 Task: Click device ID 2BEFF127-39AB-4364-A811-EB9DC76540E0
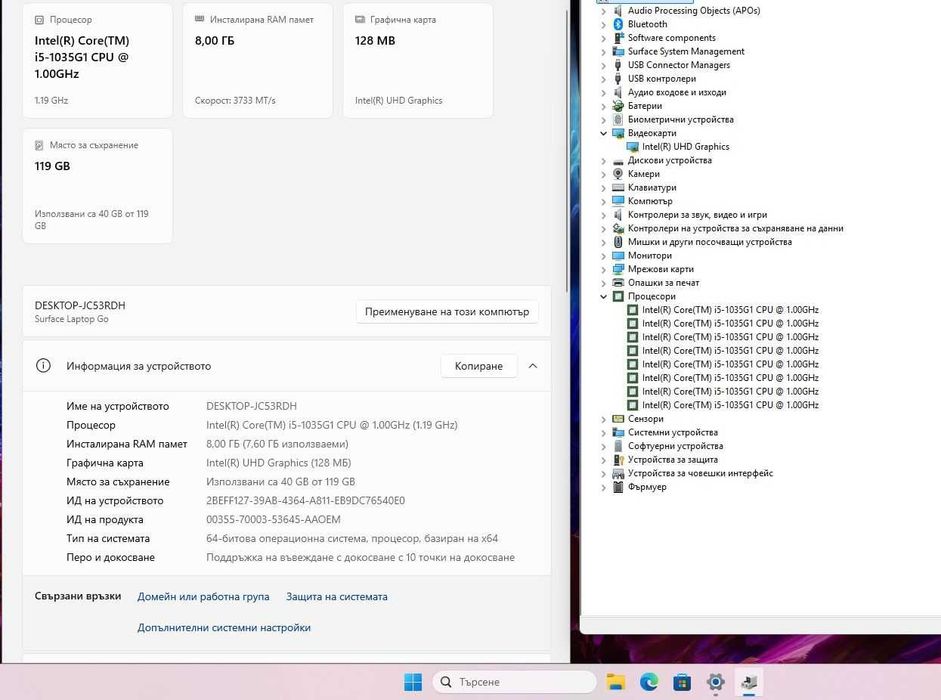tap(305, 501)
